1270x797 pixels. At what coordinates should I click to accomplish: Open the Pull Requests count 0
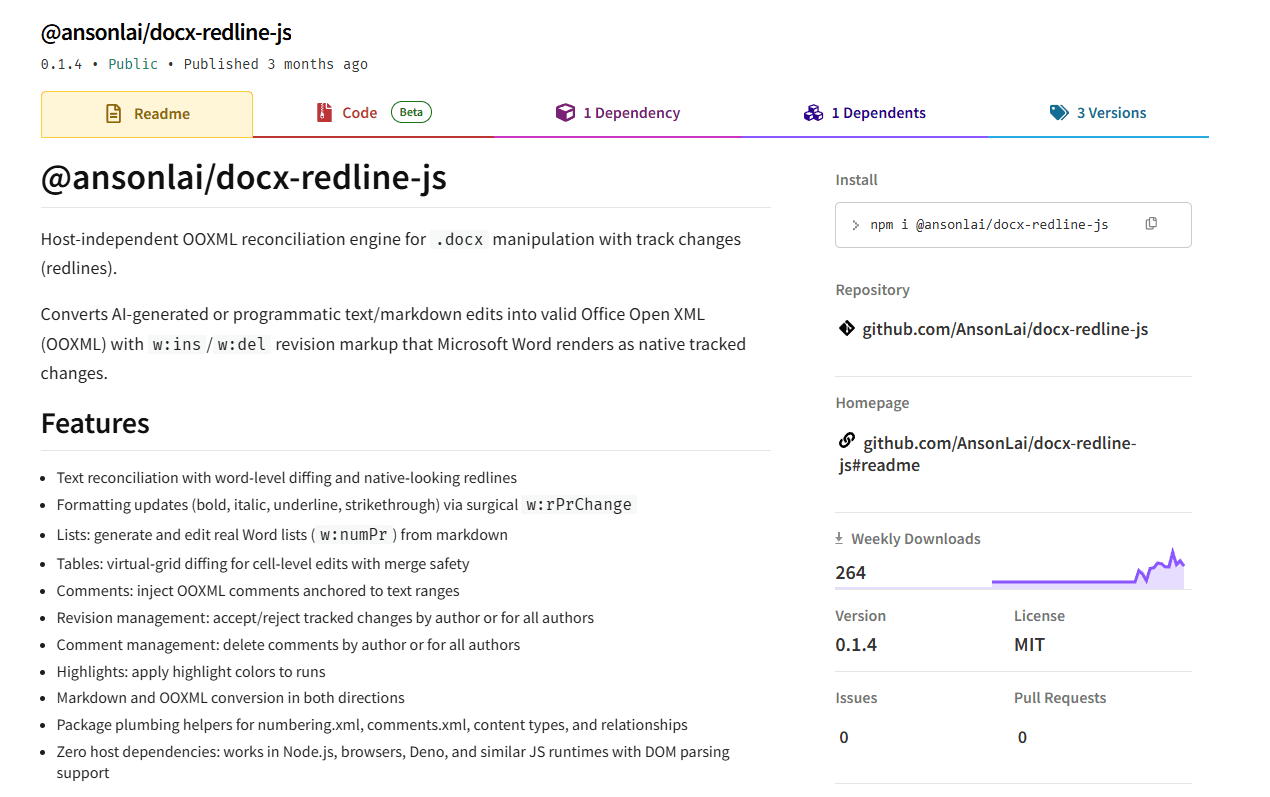(x=1022, y=737)
